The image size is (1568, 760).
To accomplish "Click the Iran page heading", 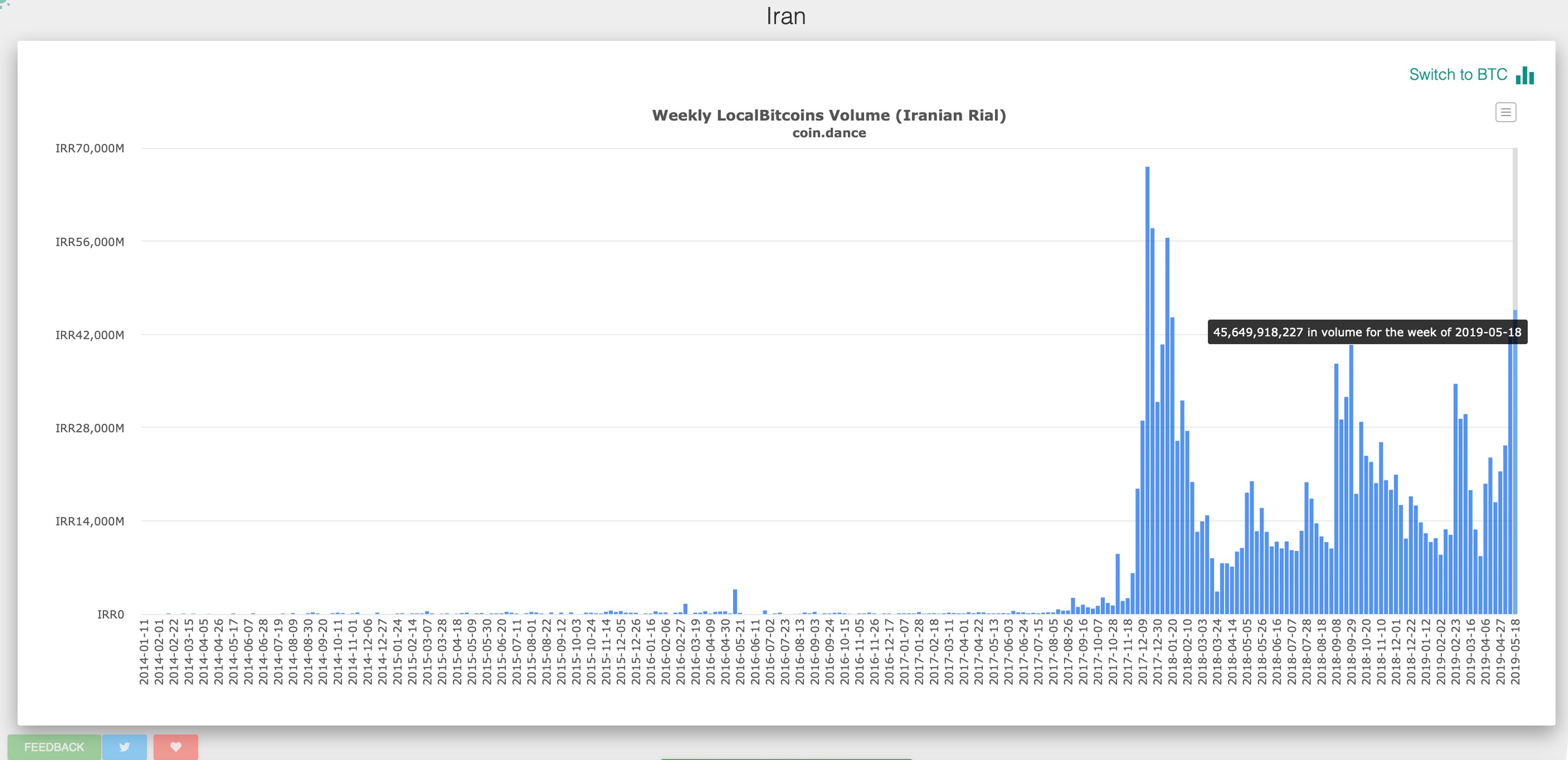I will 786,16.
